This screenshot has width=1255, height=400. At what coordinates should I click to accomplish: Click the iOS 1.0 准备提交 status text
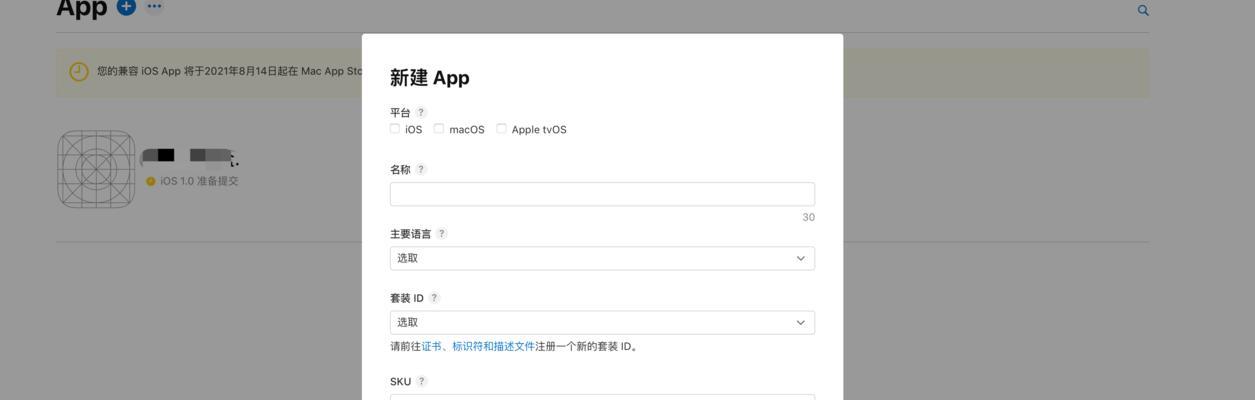[199, 181]
